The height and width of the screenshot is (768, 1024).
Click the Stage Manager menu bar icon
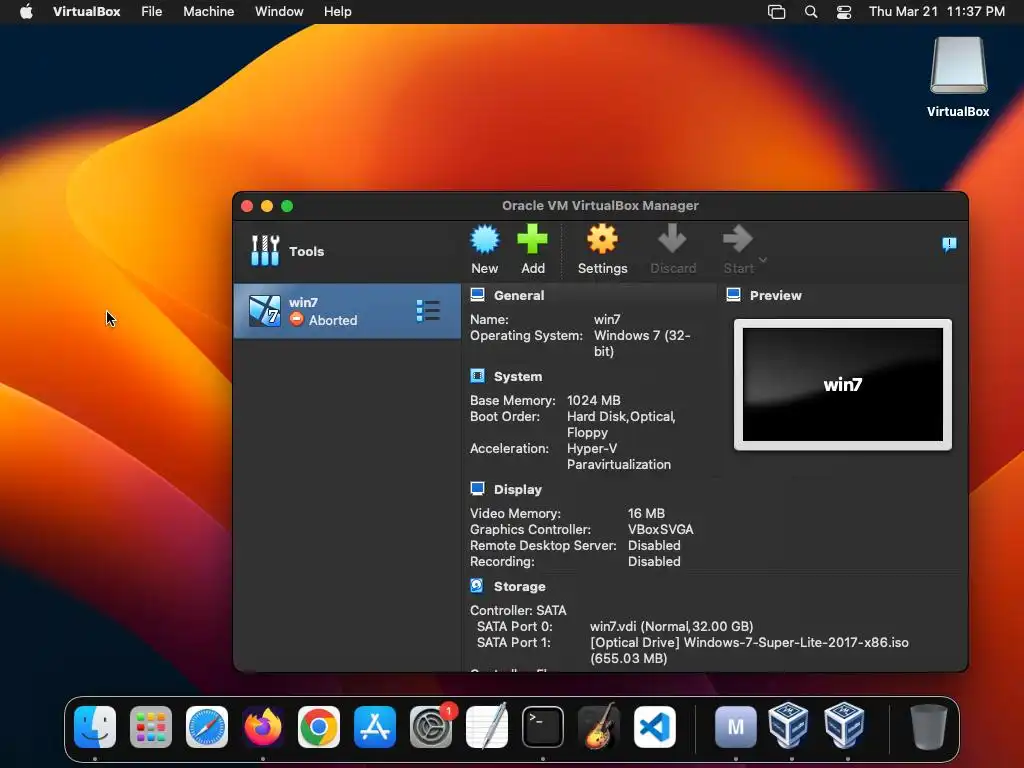click(776, 12)
